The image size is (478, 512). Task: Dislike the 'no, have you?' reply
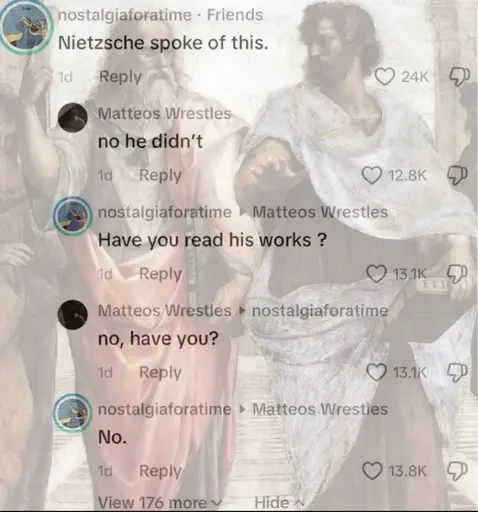coord(457,372)
